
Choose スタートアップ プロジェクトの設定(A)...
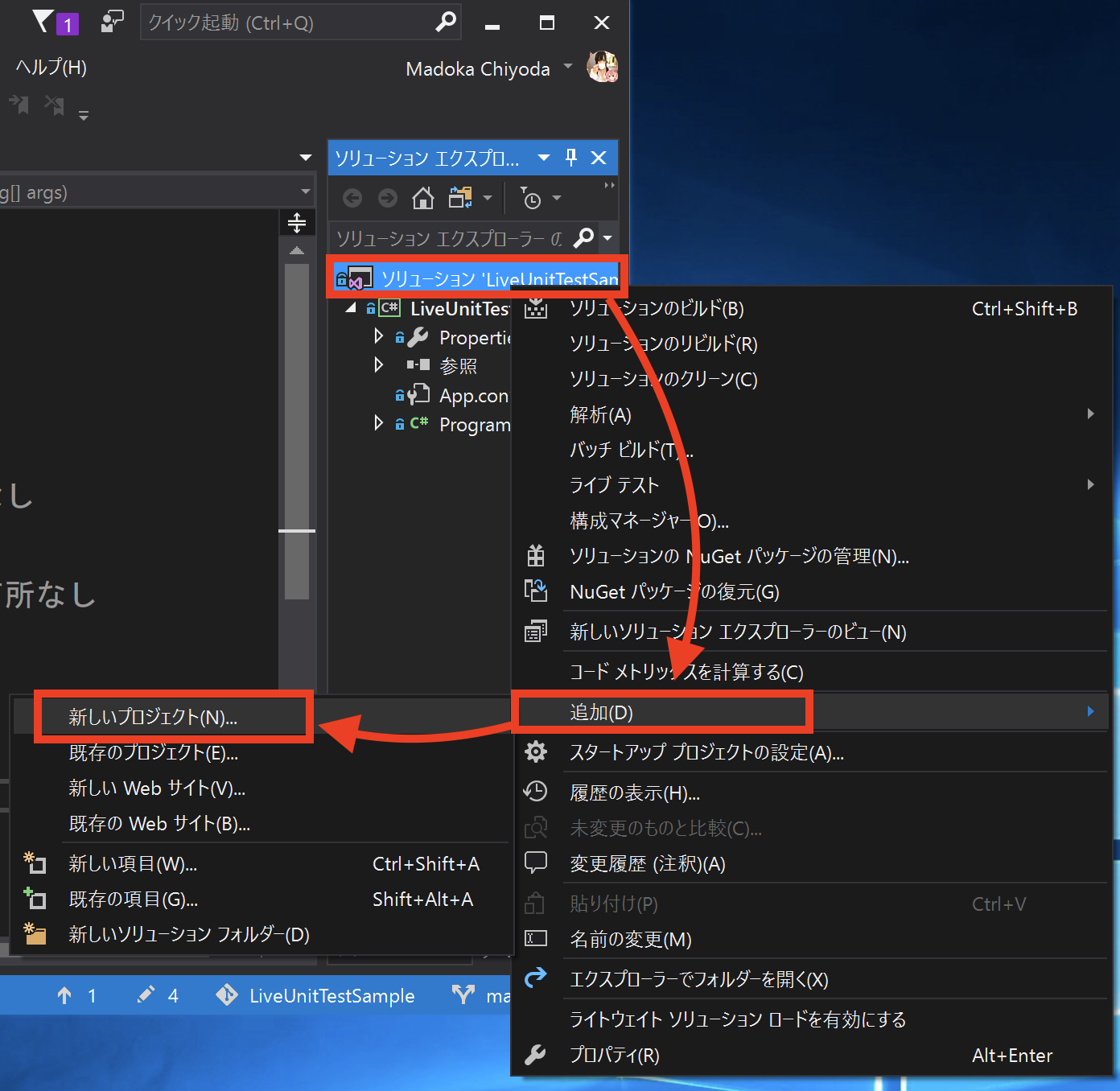[x=812, y=752]
